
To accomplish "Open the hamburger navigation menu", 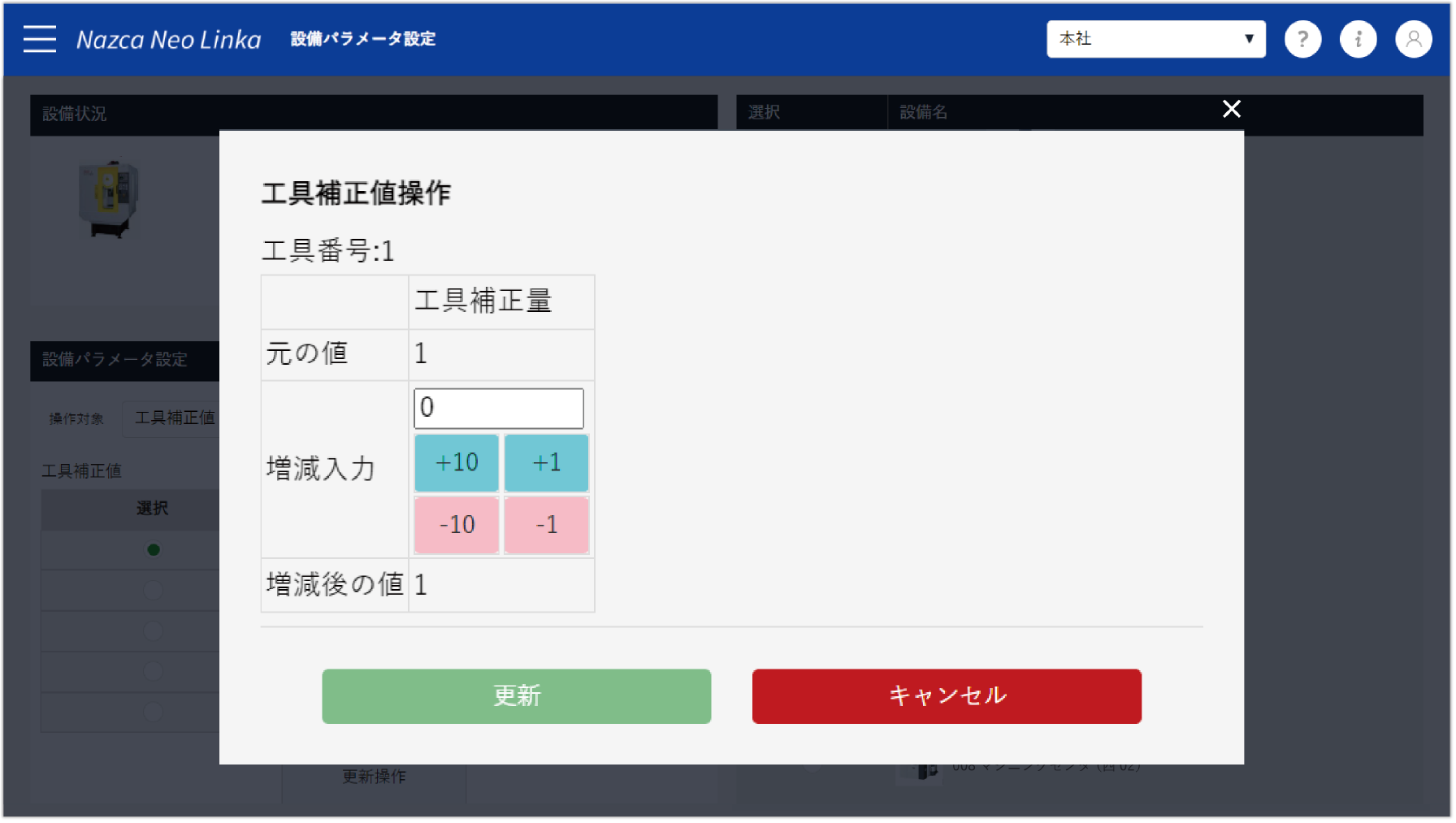I will (39, 38).
